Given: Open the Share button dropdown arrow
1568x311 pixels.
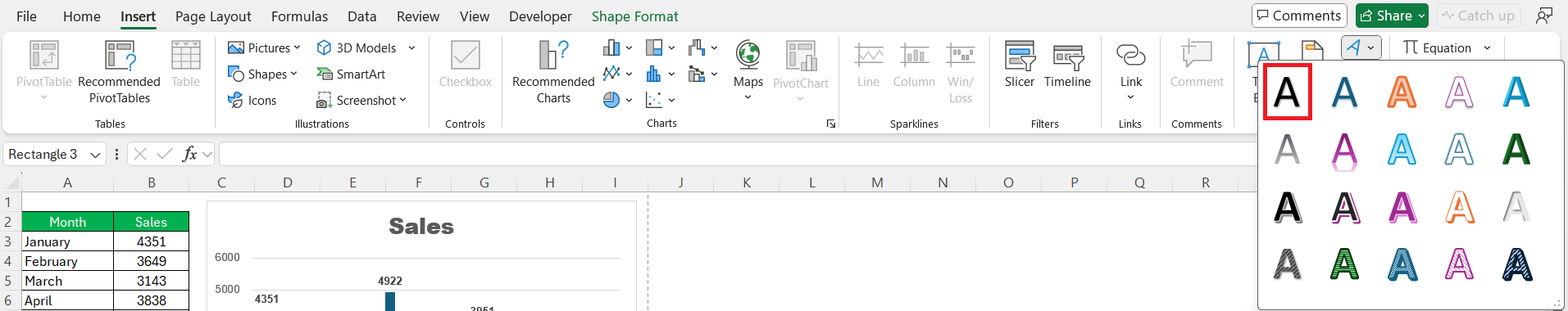Looking at the screenshot, I should 1421,16.
